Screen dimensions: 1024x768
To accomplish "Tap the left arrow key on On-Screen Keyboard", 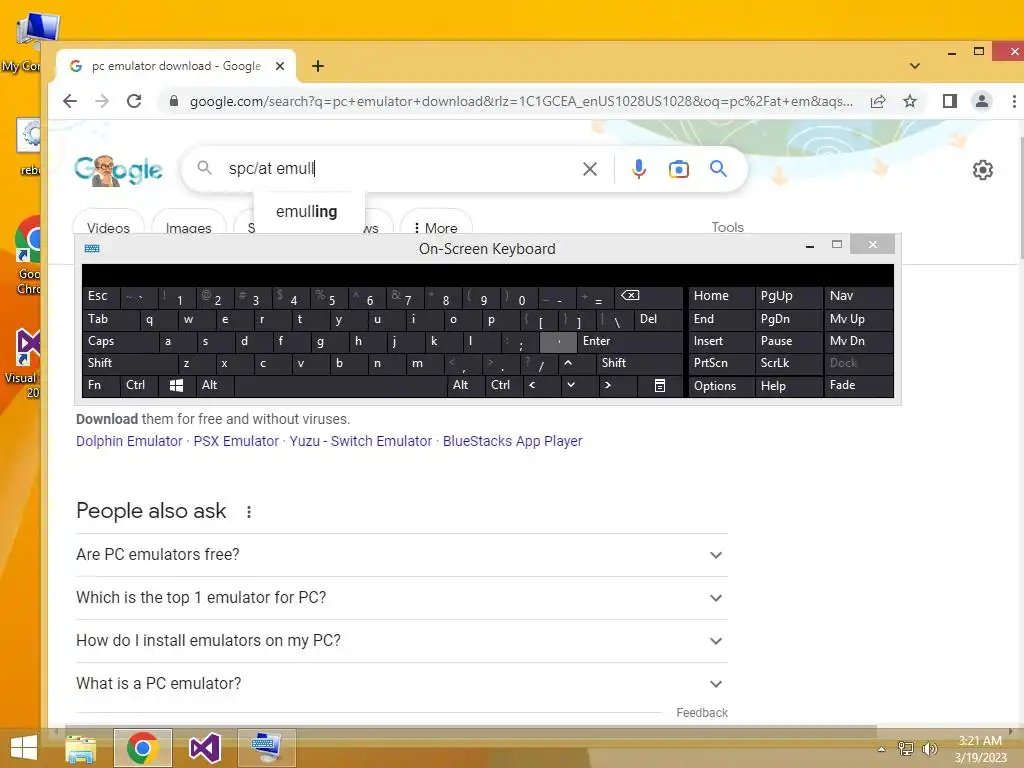I will (x=541, y=385).
